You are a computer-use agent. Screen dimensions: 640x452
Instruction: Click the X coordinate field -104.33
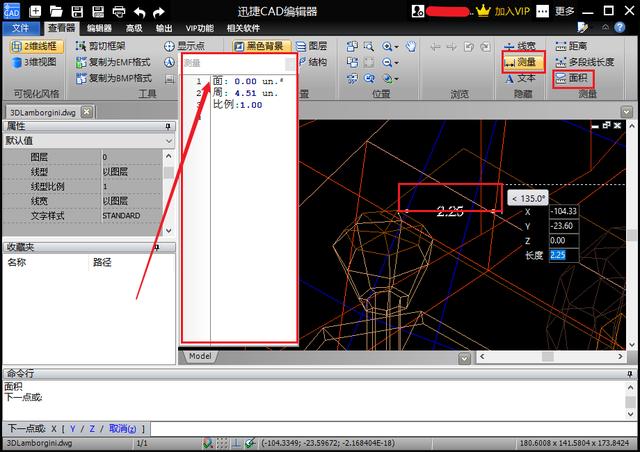(564, 211)
